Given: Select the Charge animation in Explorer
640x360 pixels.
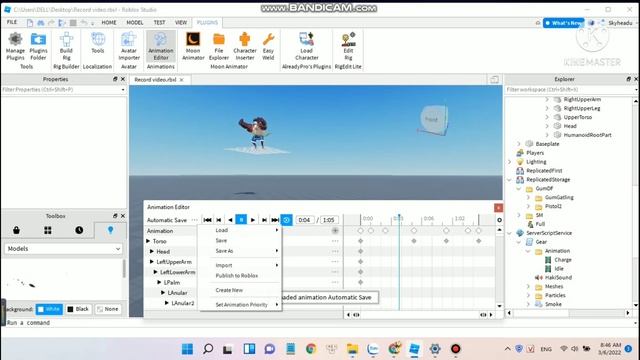Looking at the screenshot, I should 563,260.
